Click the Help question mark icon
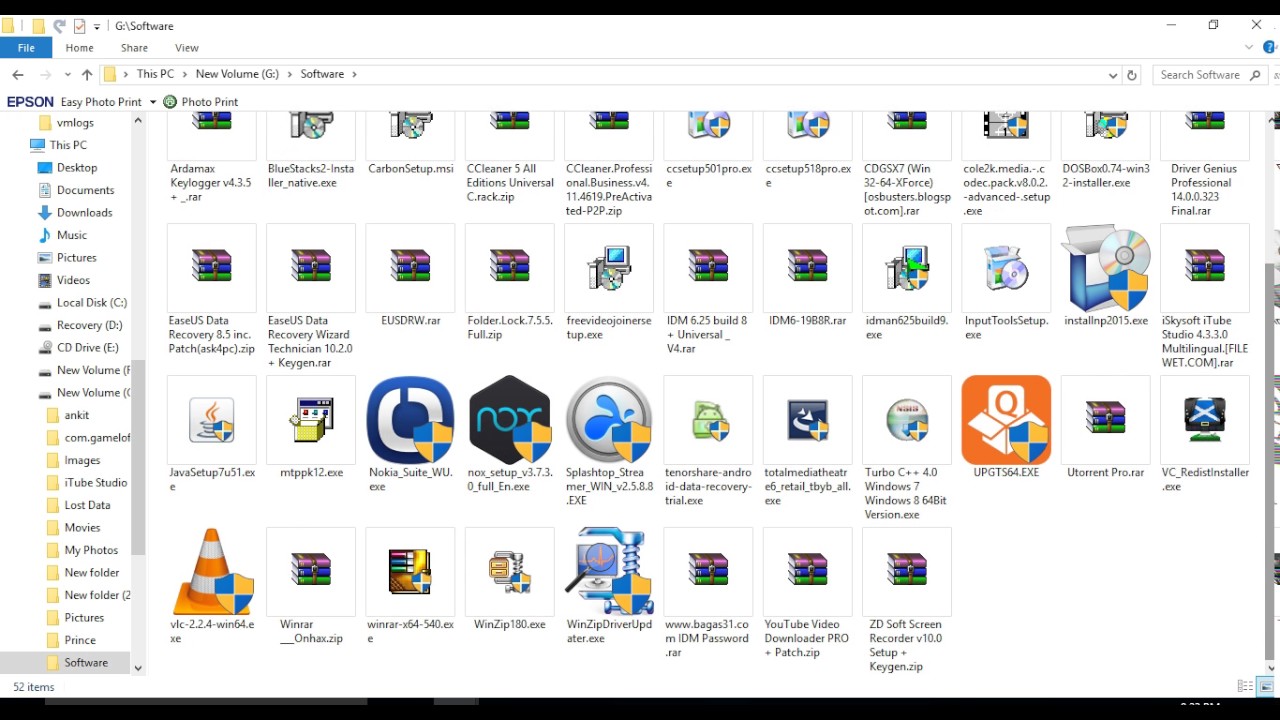Screen dimensions: 1280x720 tap(1270, 47)
